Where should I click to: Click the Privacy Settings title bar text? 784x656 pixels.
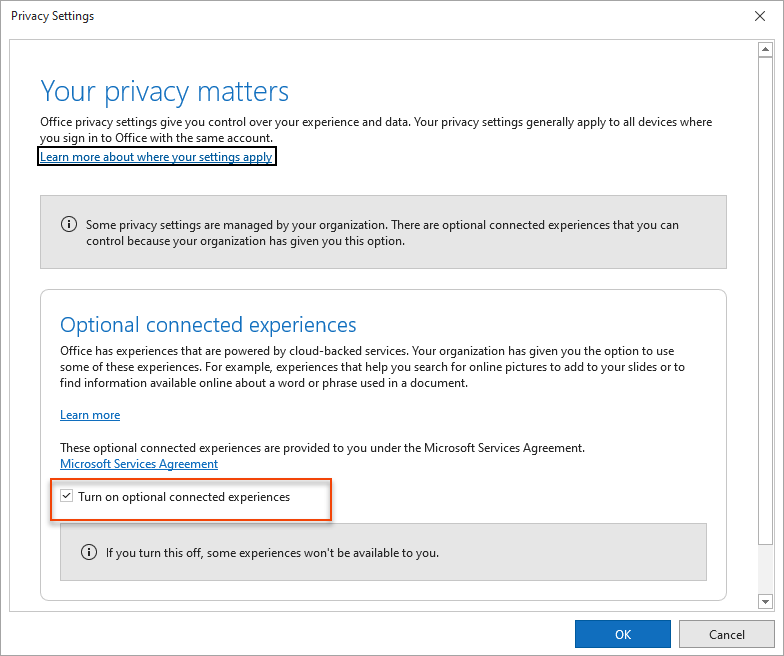[52, 17]
